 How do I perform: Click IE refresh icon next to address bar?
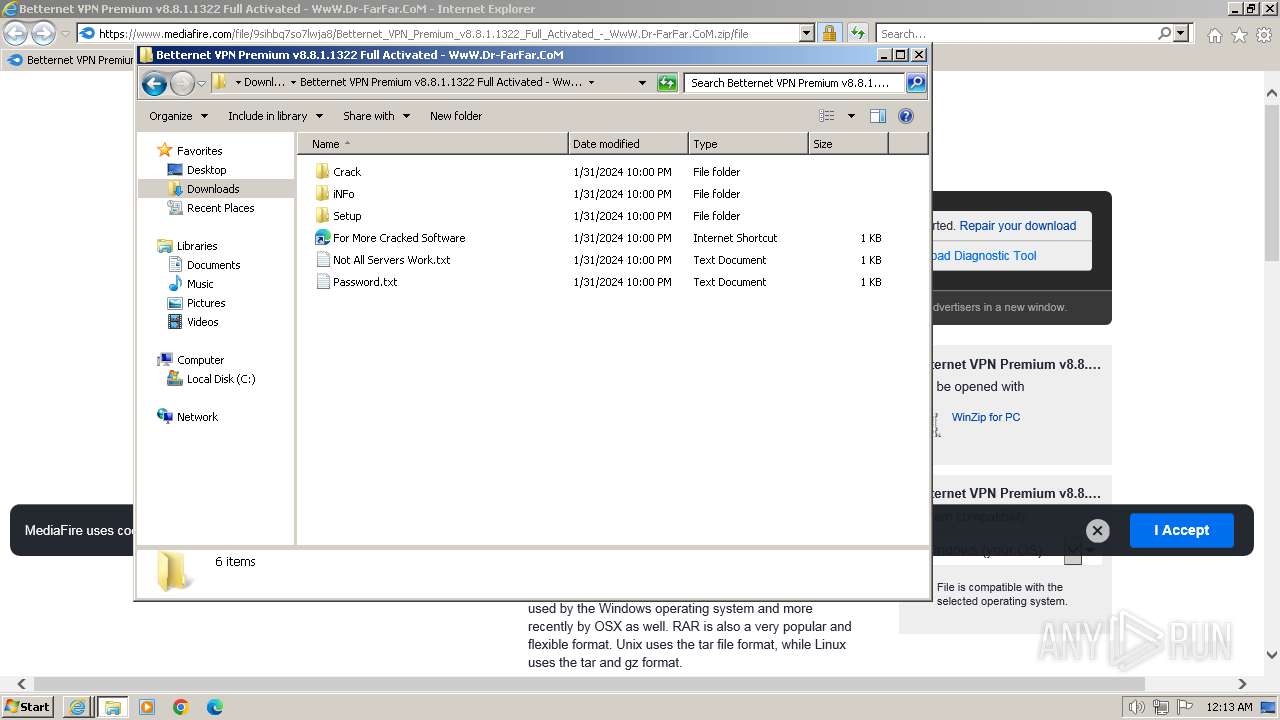(857, 33)
